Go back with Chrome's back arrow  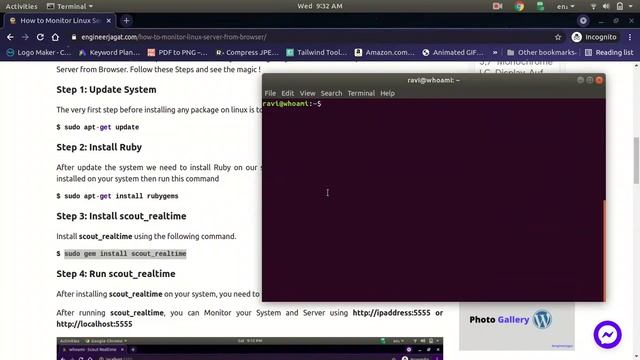click(10, 37)
